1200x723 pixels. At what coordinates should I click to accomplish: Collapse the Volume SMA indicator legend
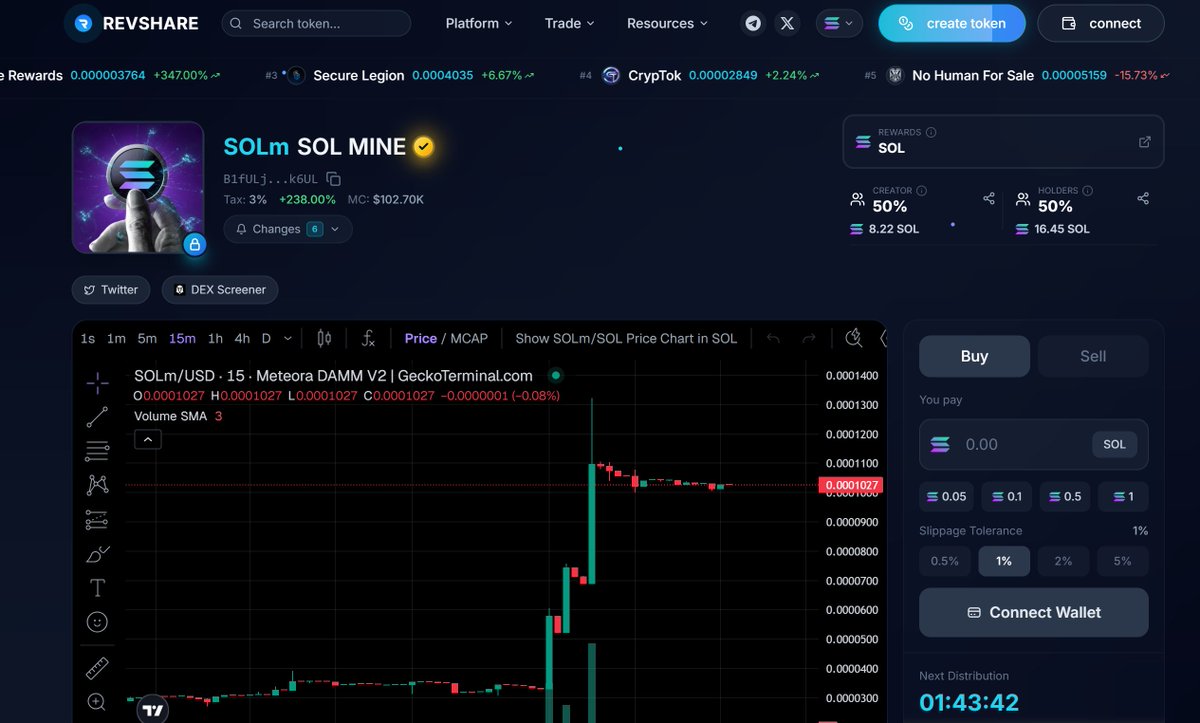(x=147, y=439)
